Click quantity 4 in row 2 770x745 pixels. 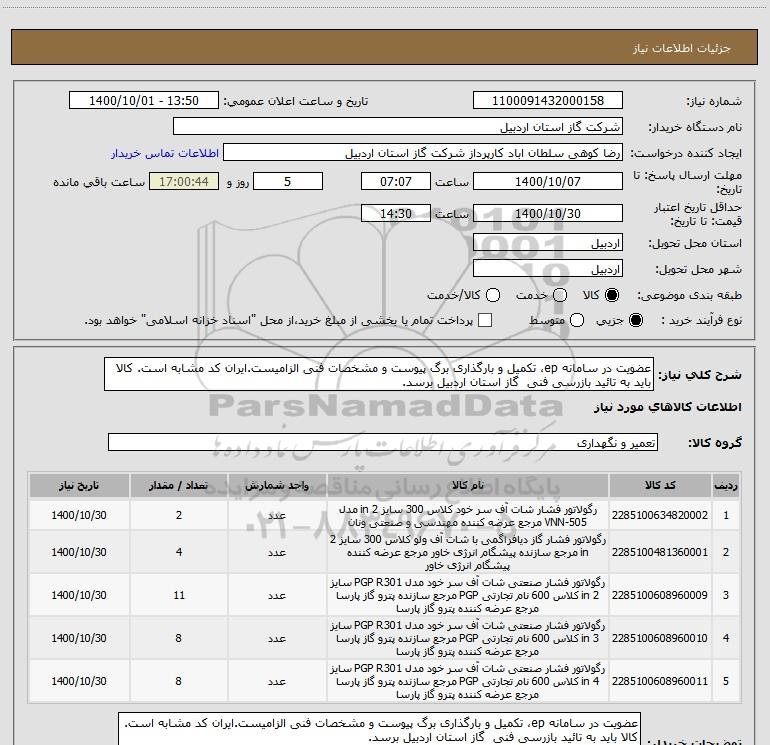point(179,552)
